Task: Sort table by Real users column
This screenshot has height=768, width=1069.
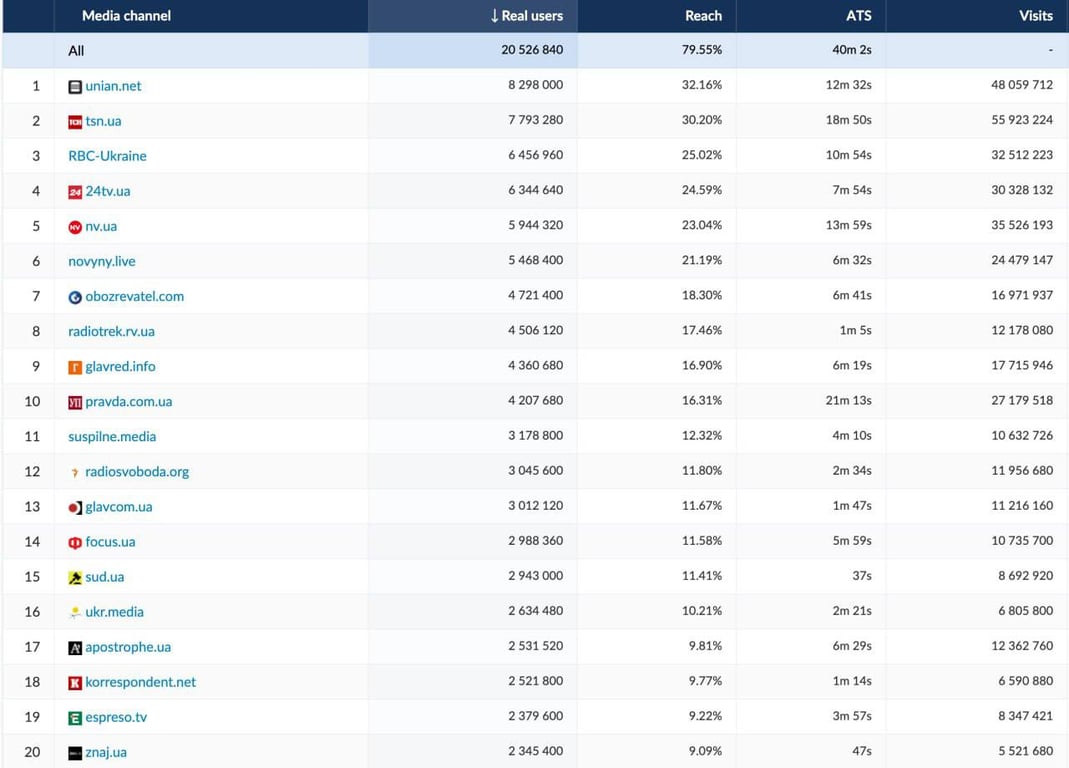Action: [526, 16]
